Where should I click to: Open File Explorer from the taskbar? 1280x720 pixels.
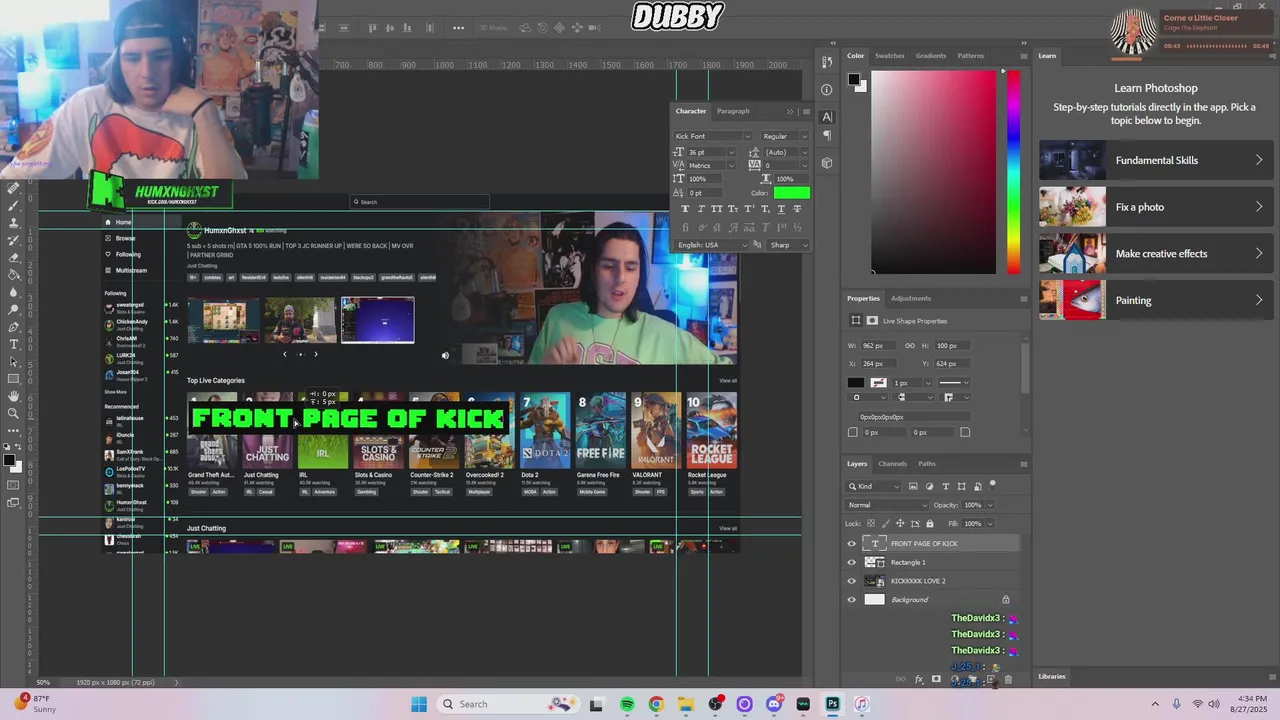click(x=686, y=704)
